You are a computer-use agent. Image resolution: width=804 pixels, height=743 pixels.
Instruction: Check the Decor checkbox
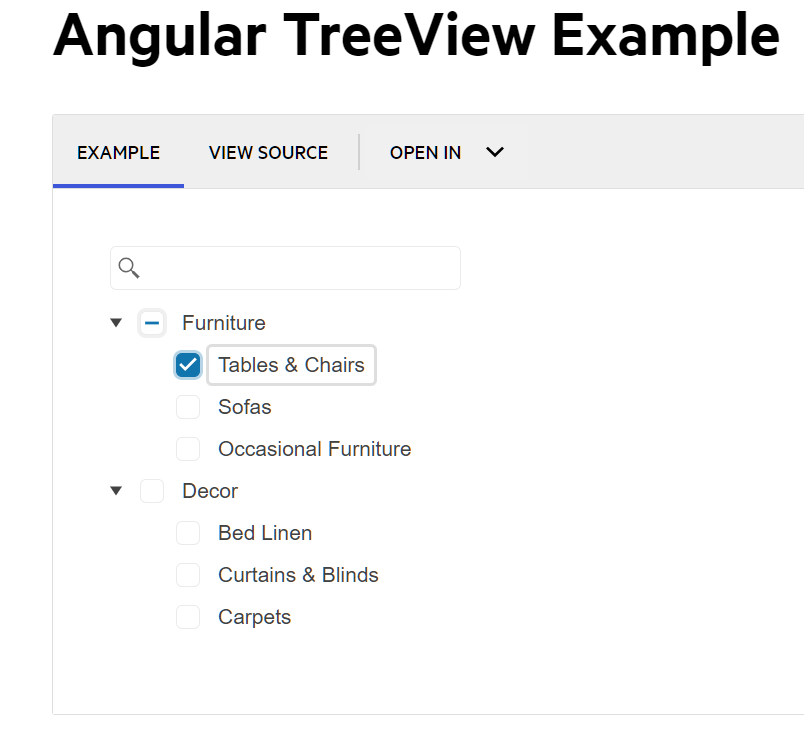coord(152,491)
